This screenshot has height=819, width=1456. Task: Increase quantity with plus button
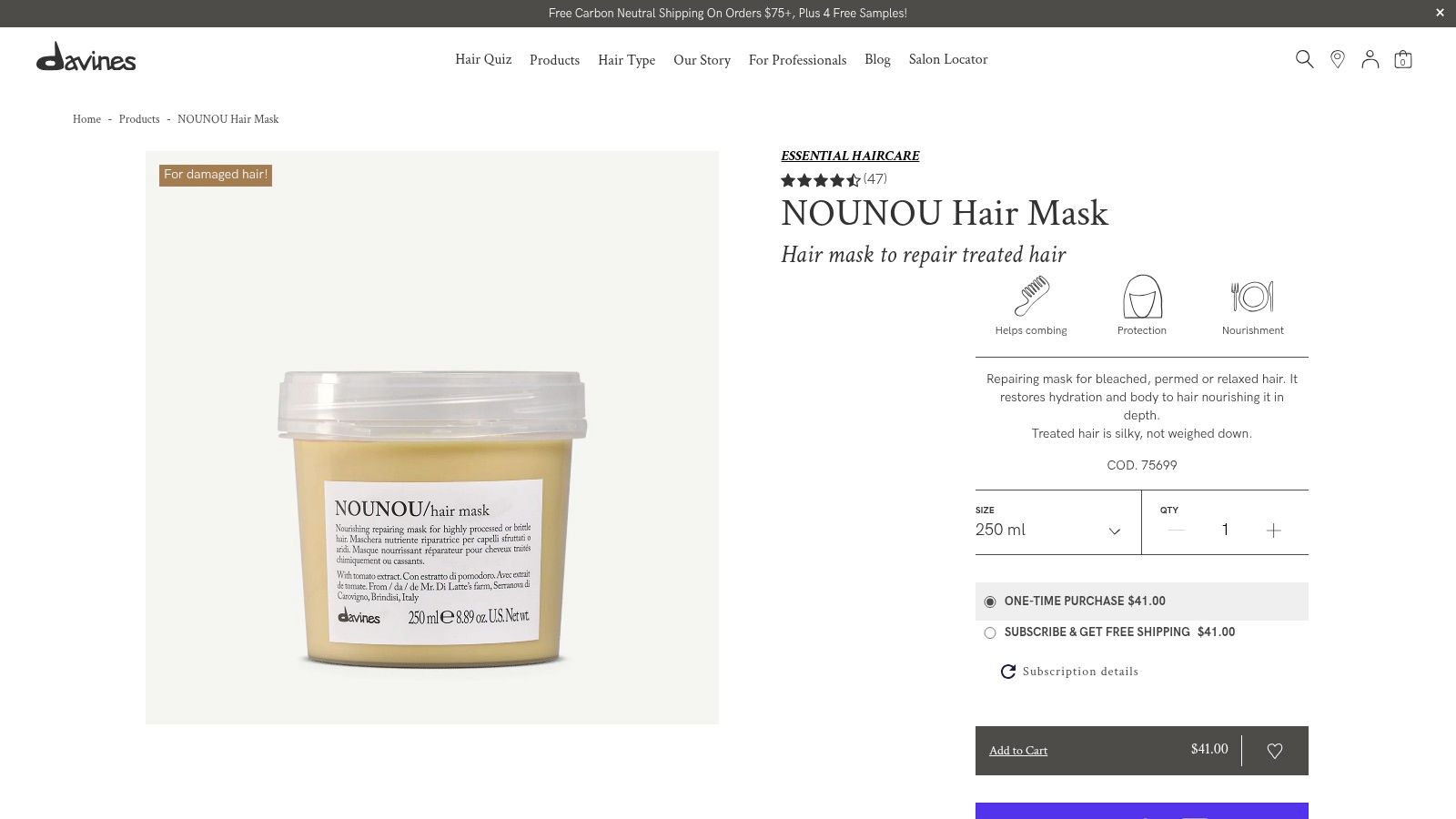click(1274, 531)
